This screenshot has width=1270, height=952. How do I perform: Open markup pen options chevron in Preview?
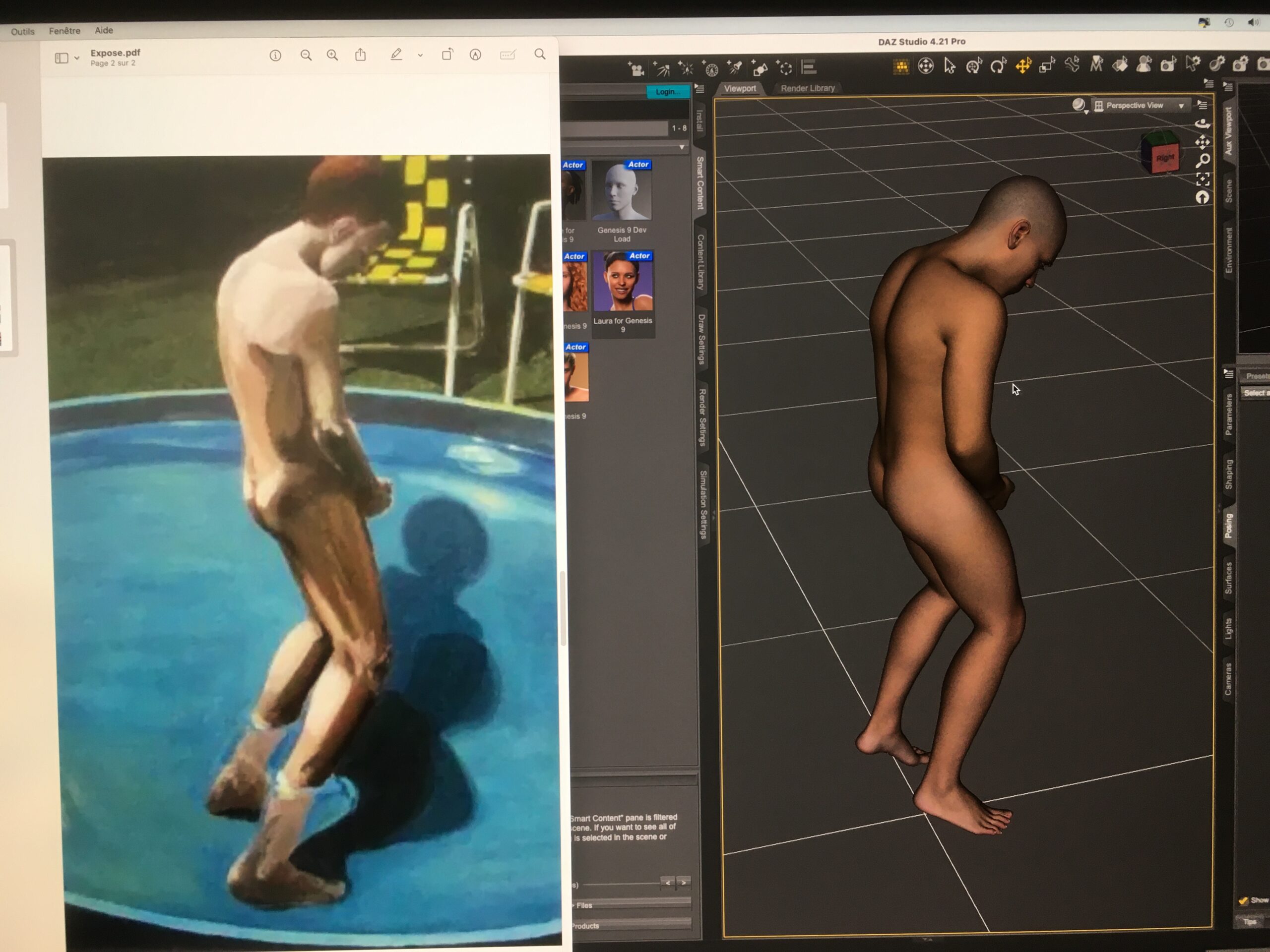click(x=420, y=56)
